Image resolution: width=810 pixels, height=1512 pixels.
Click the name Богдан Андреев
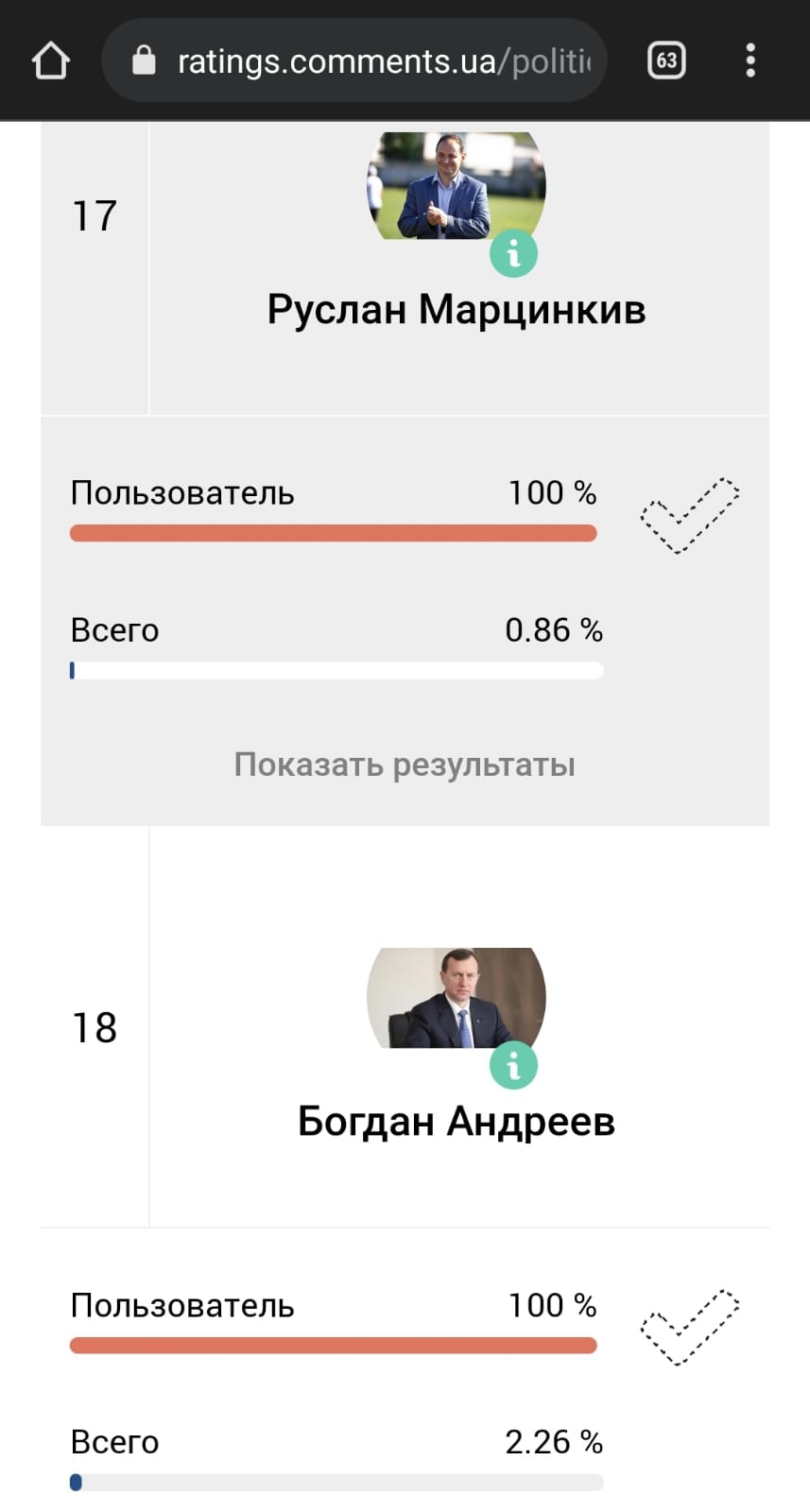click(456, 1122)
